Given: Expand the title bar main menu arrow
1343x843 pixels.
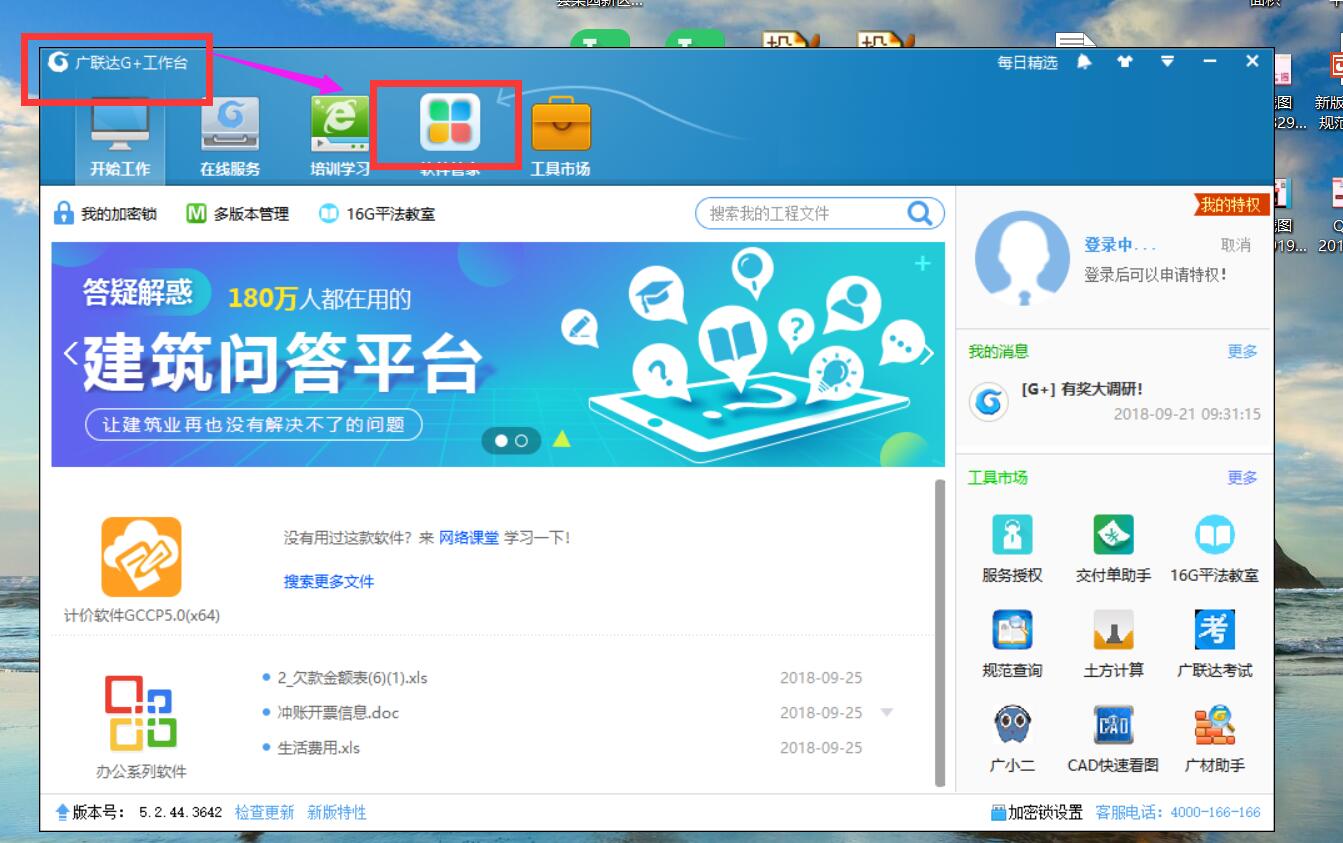Looking at the screenshot, I should click(1167, 62).
